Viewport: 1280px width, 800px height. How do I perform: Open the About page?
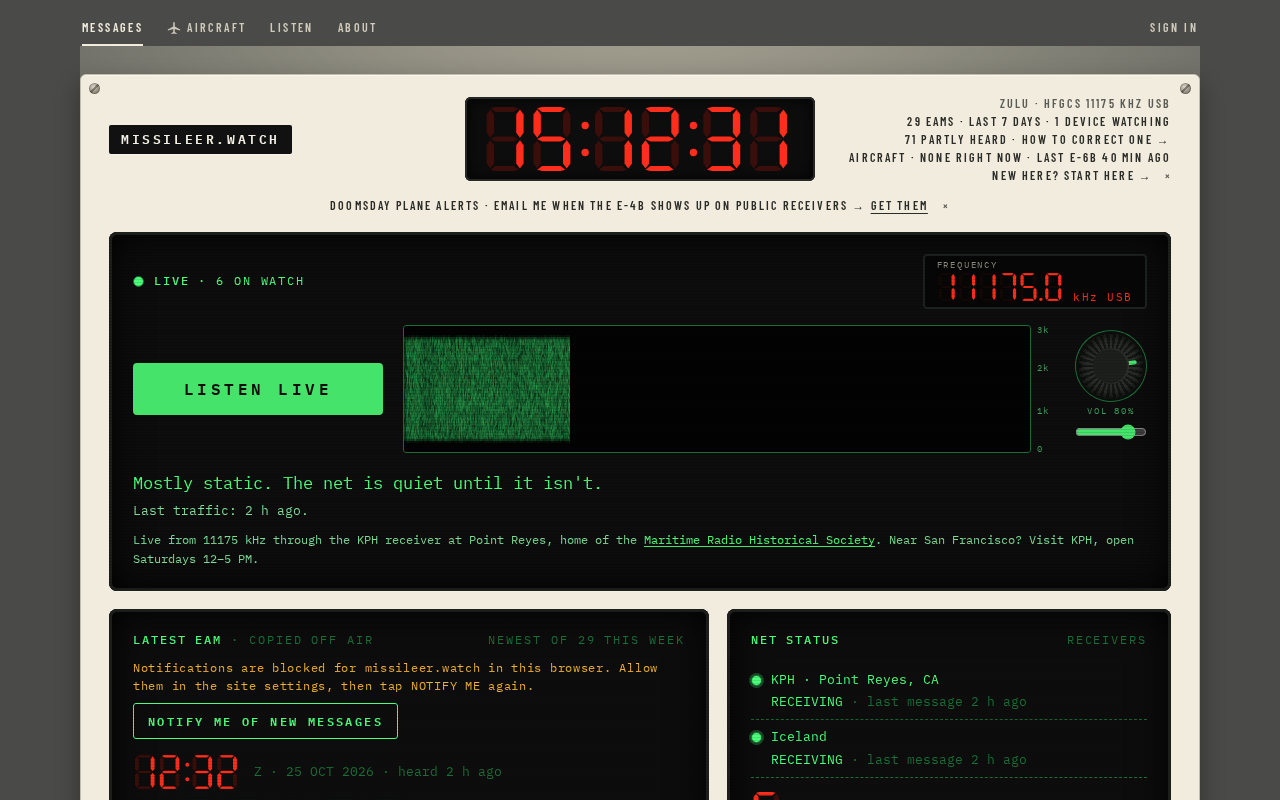click(x=357, y=28)
